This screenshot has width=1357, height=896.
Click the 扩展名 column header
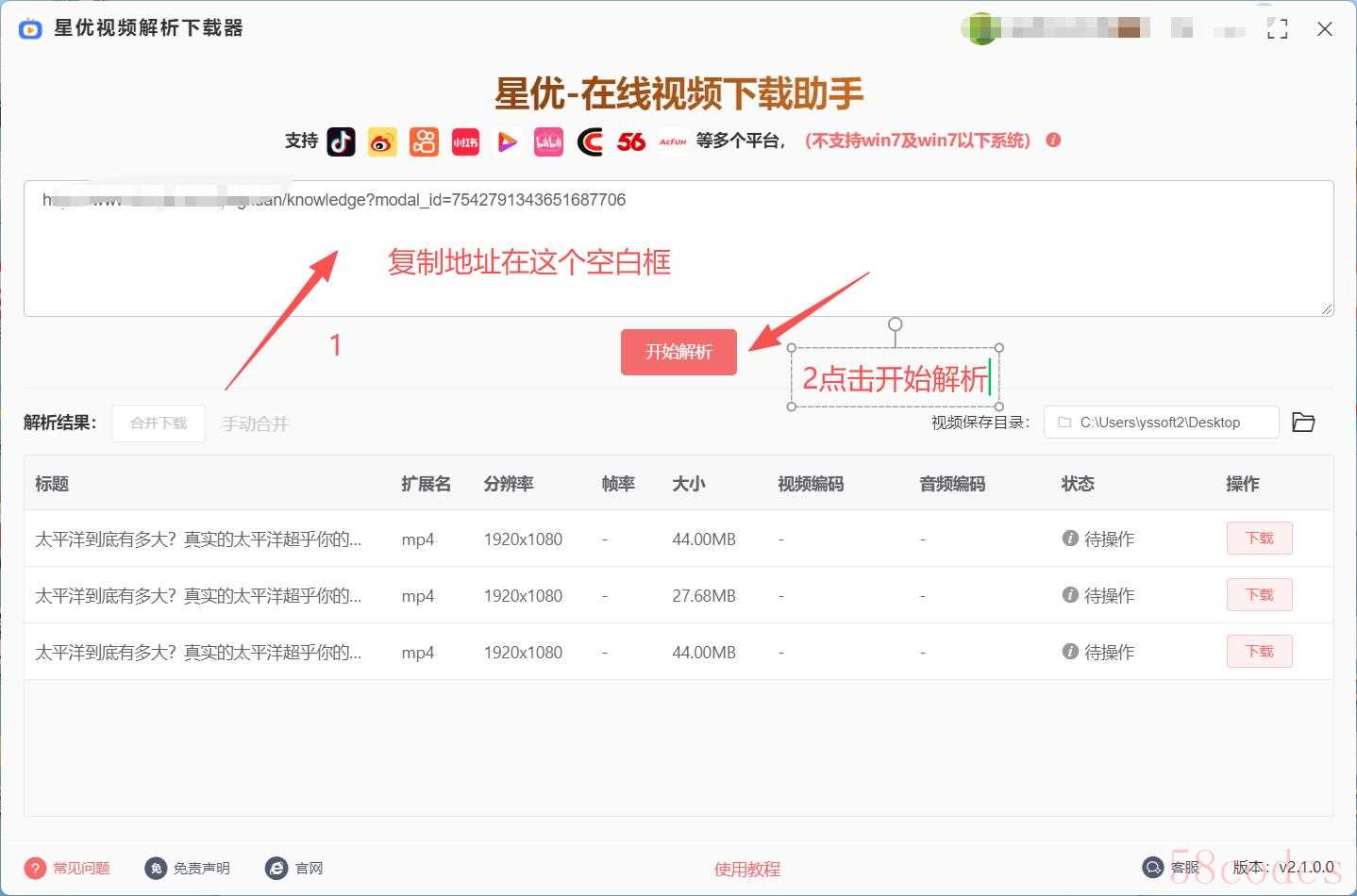[427, 484]
